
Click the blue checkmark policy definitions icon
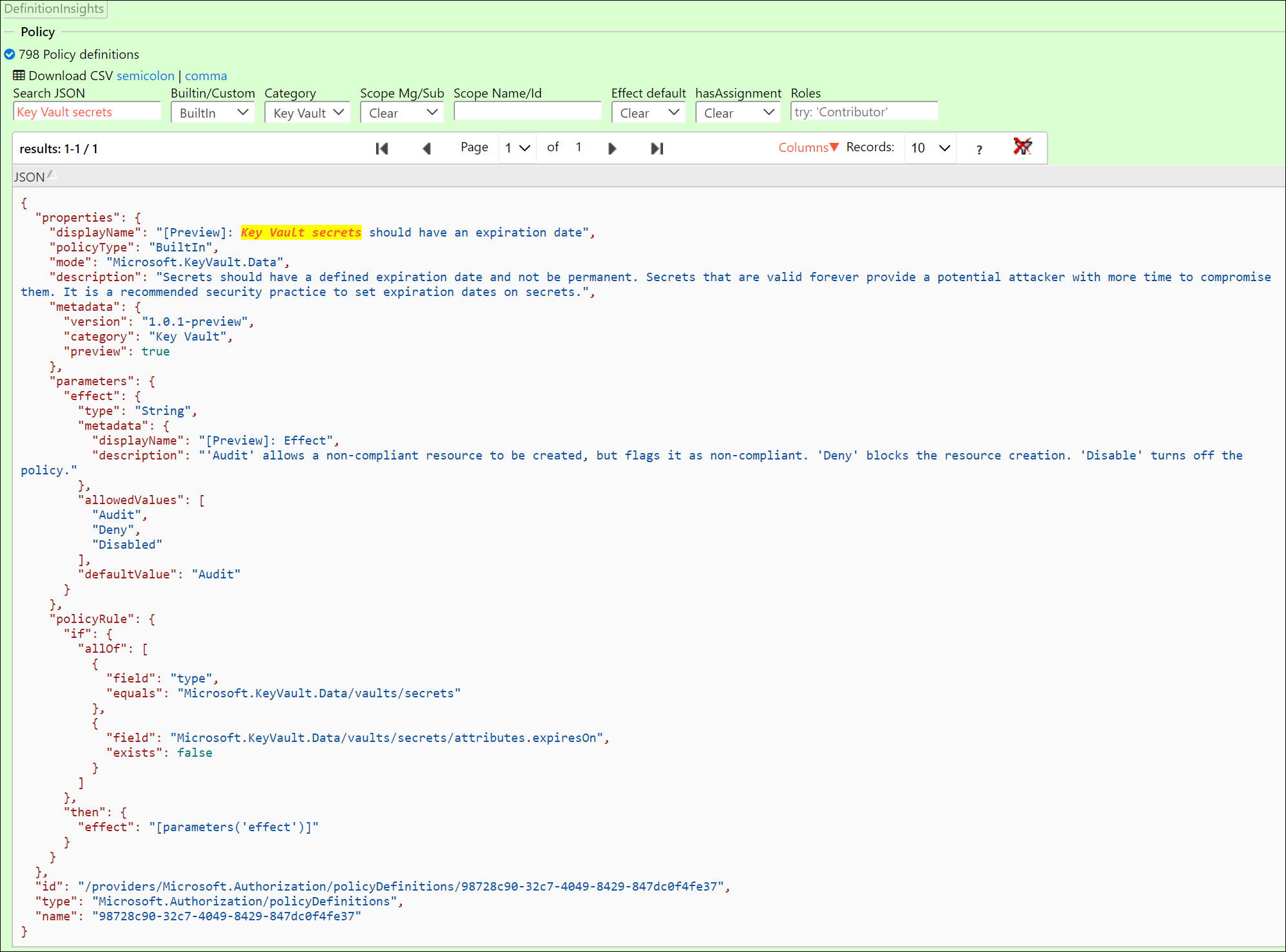10,54
